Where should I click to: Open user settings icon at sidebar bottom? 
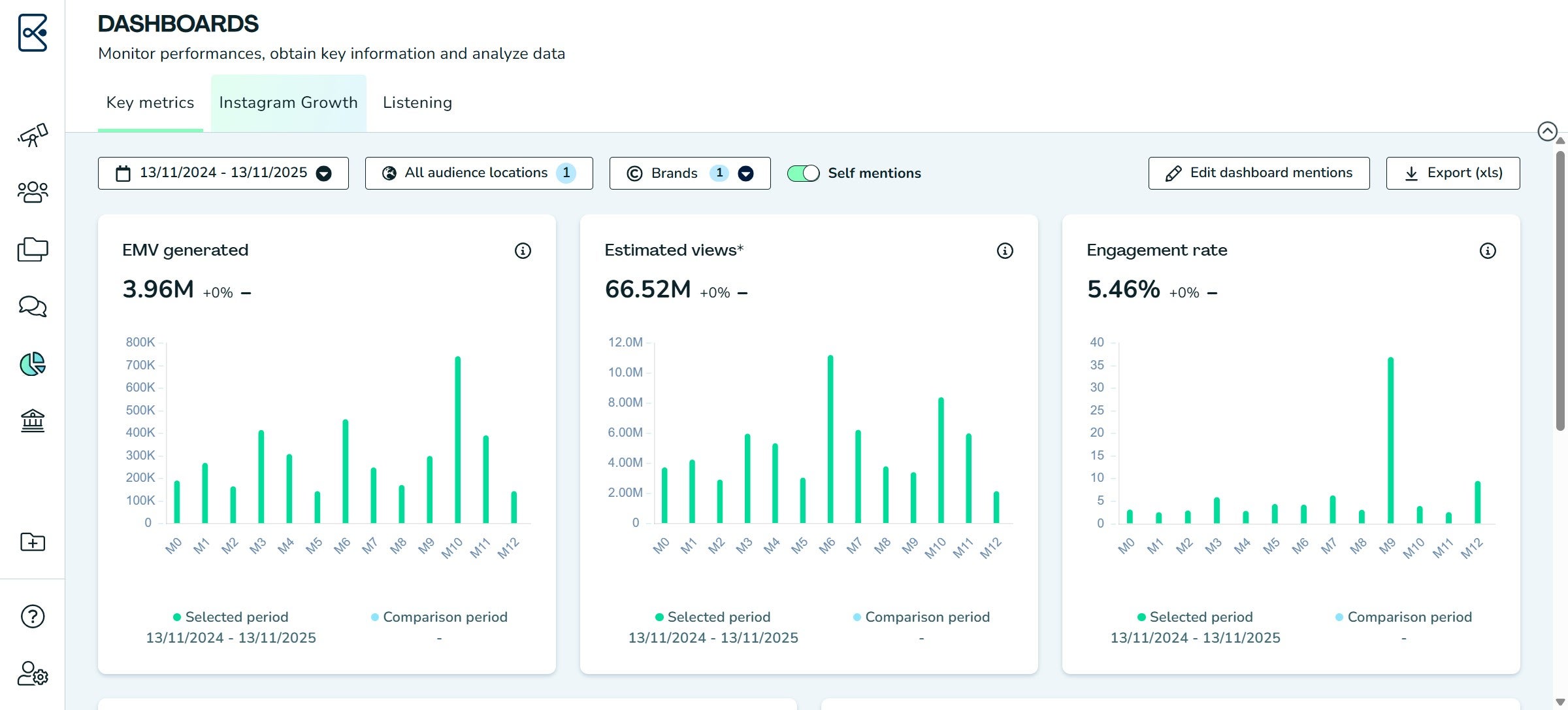pyautogui.click(x=33, y=673)
